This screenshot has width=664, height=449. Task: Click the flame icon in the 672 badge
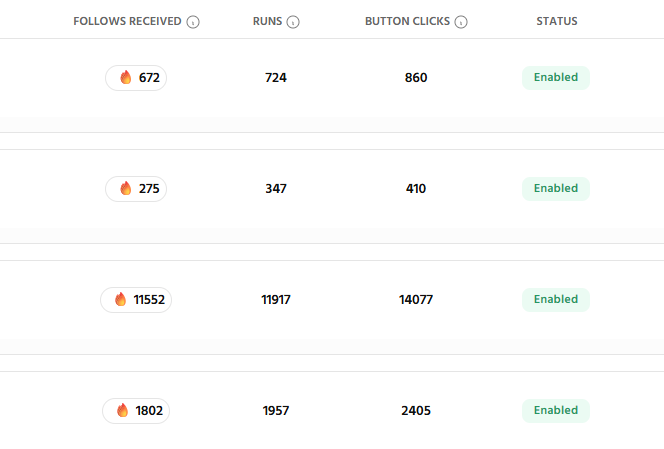click(x=125, y=77)
